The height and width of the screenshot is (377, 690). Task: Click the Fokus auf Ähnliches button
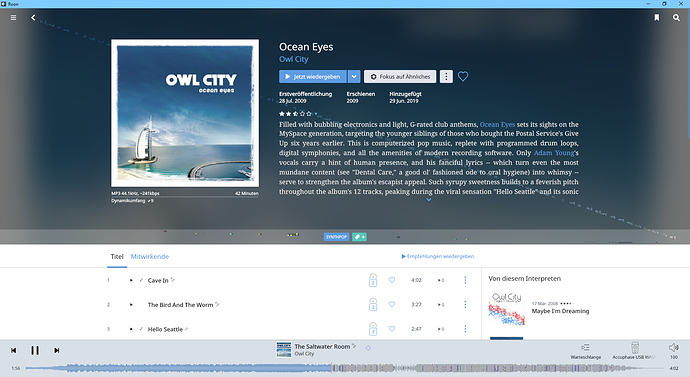pos(400,77)
